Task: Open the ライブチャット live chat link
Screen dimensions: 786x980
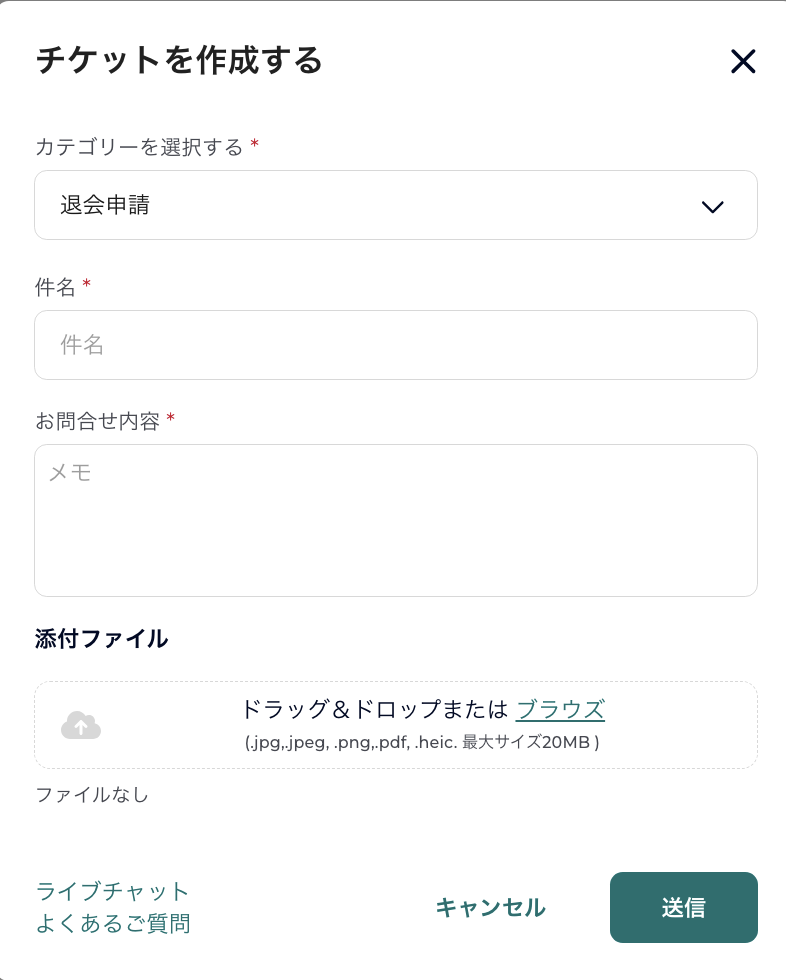Action: (113, 891)
